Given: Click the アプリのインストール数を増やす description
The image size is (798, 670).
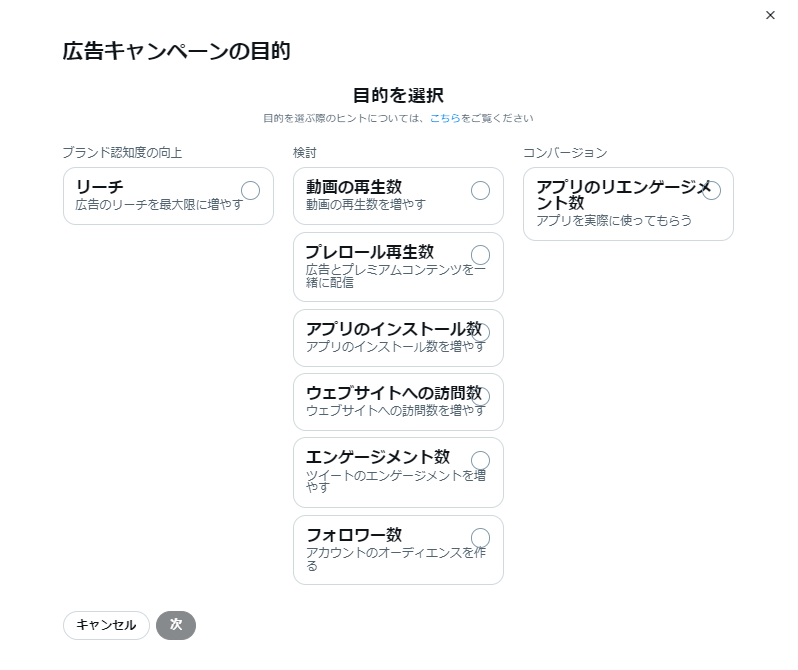Looking at the screenshot, I should [x=395, y=347].
